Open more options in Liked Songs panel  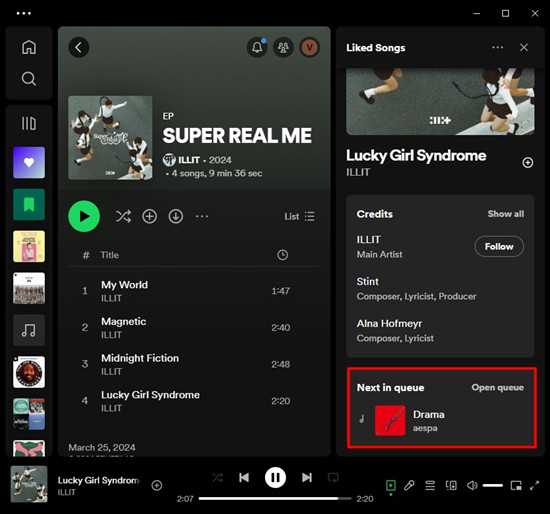pyautogui.click(x=497, y=47)
